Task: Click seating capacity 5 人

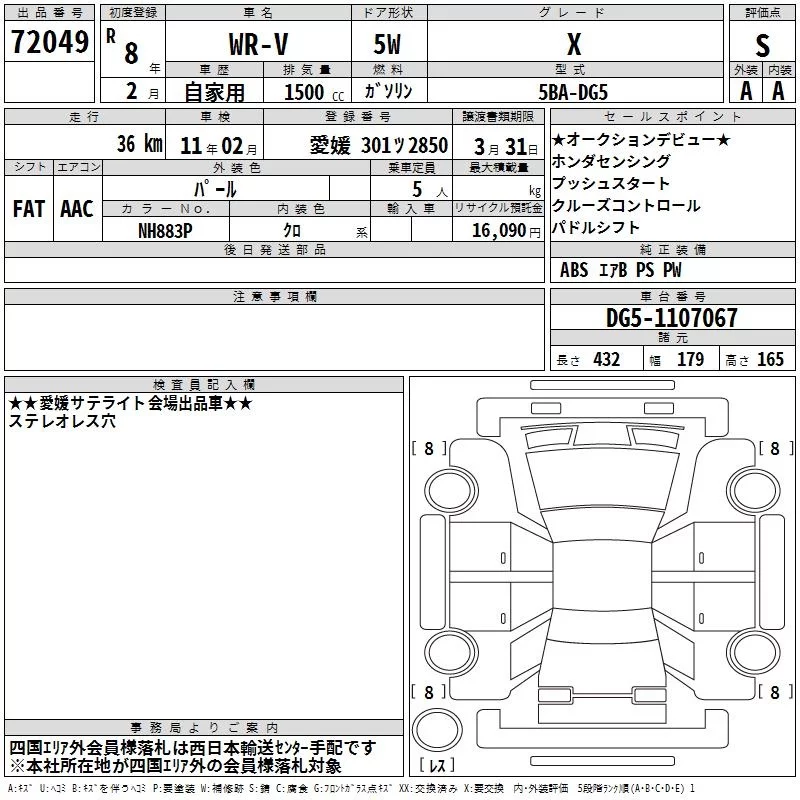Action: pyautogui.click(x=430, y=190)
